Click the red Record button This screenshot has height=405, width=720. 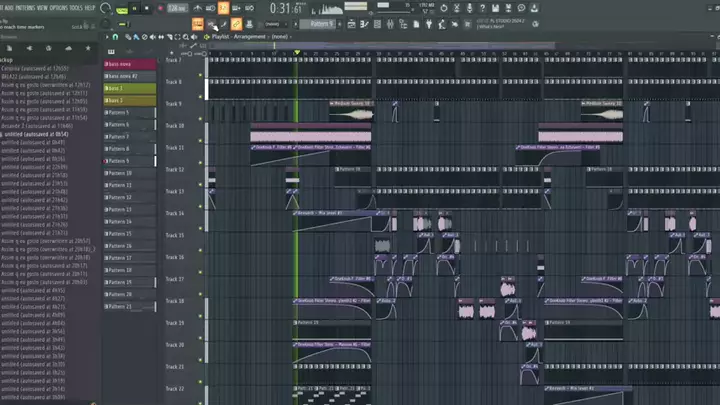point(158,8)
